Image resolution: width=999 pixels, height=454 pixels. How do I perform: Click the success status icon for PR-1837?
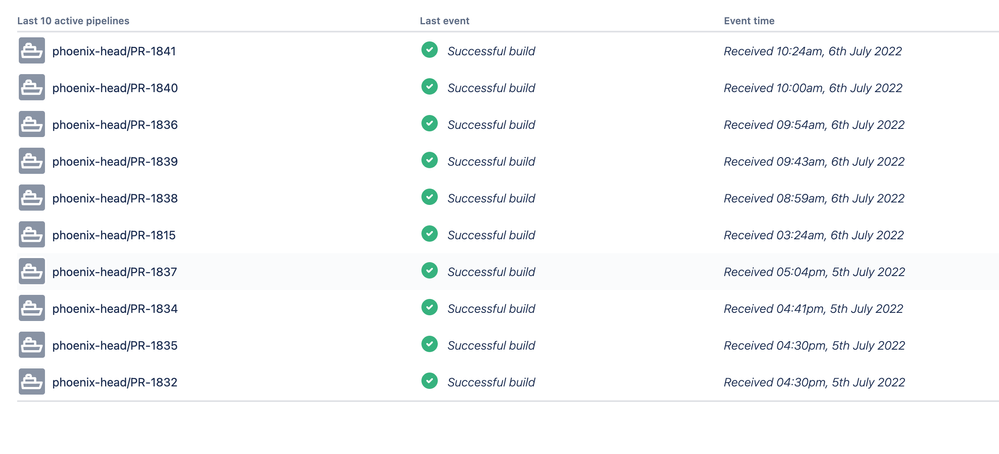pos(429,271)
